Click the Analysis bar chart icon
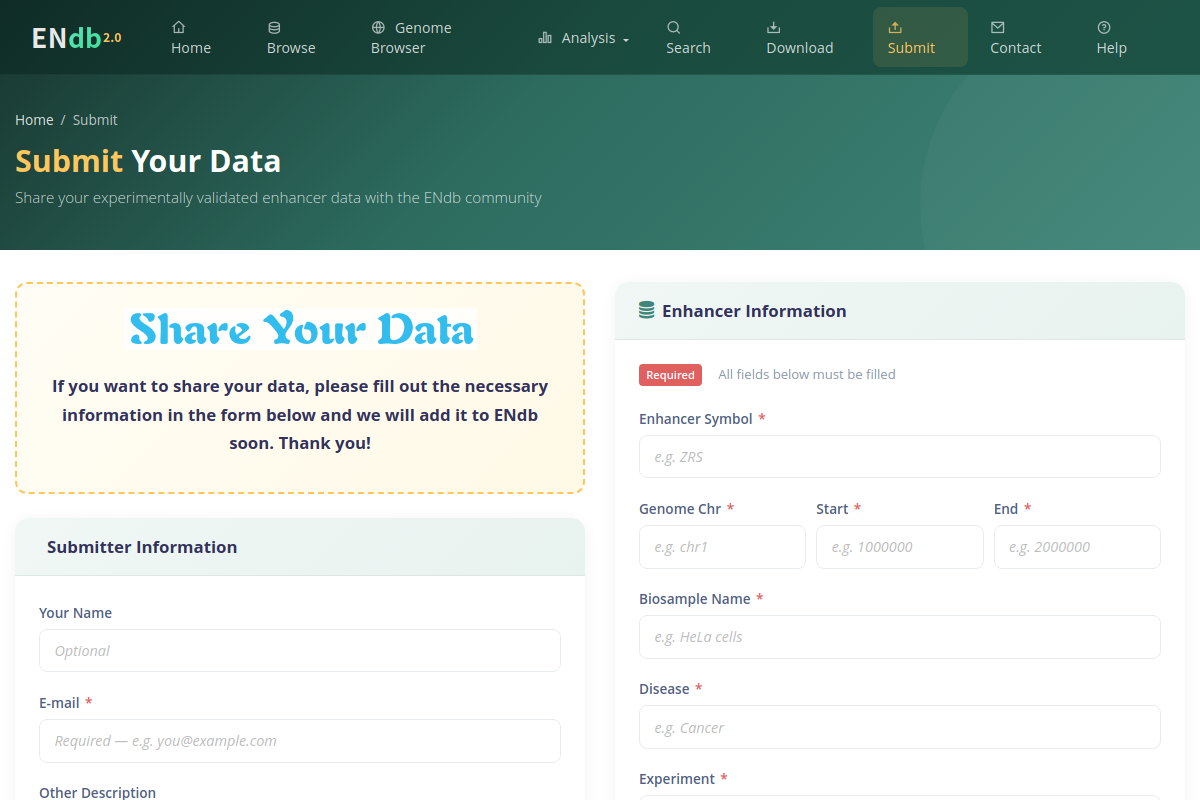Viewport: 1200px width, 800px height. click(545, 38)
